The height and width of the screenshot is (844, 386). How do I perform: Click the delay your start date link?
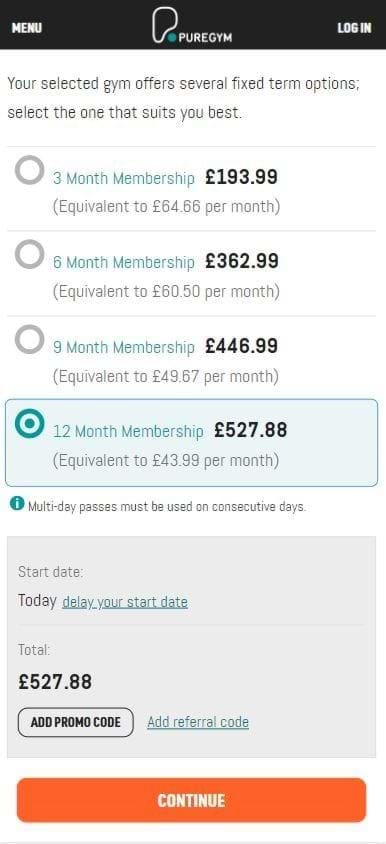125,602
